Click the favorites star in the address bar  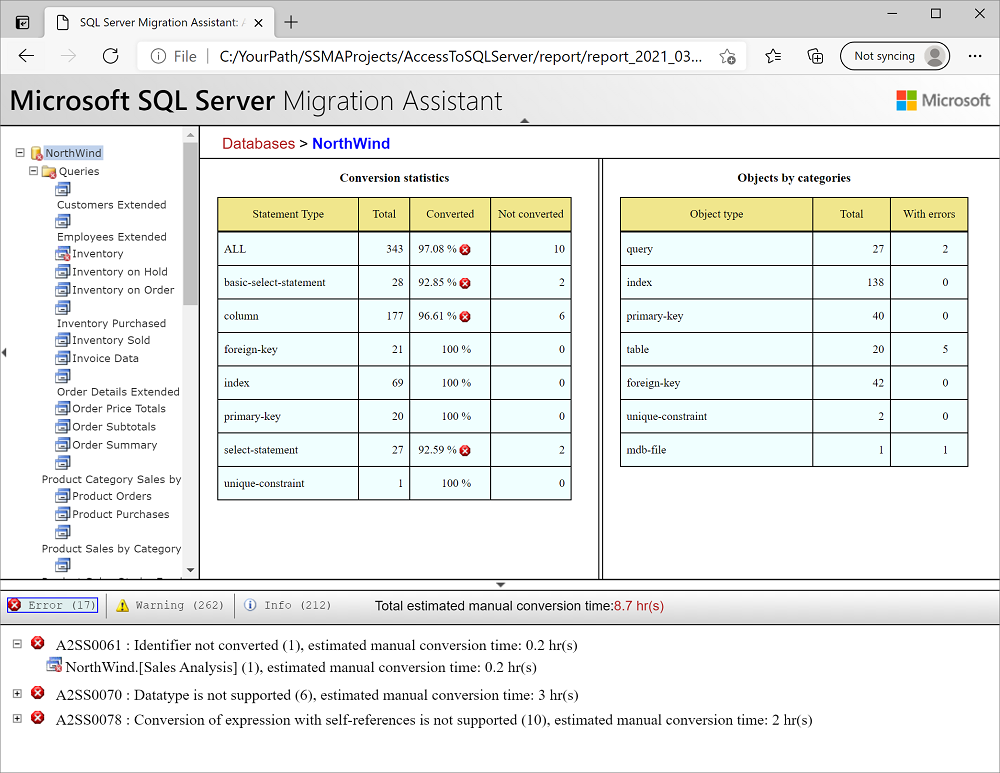(728, 58)
